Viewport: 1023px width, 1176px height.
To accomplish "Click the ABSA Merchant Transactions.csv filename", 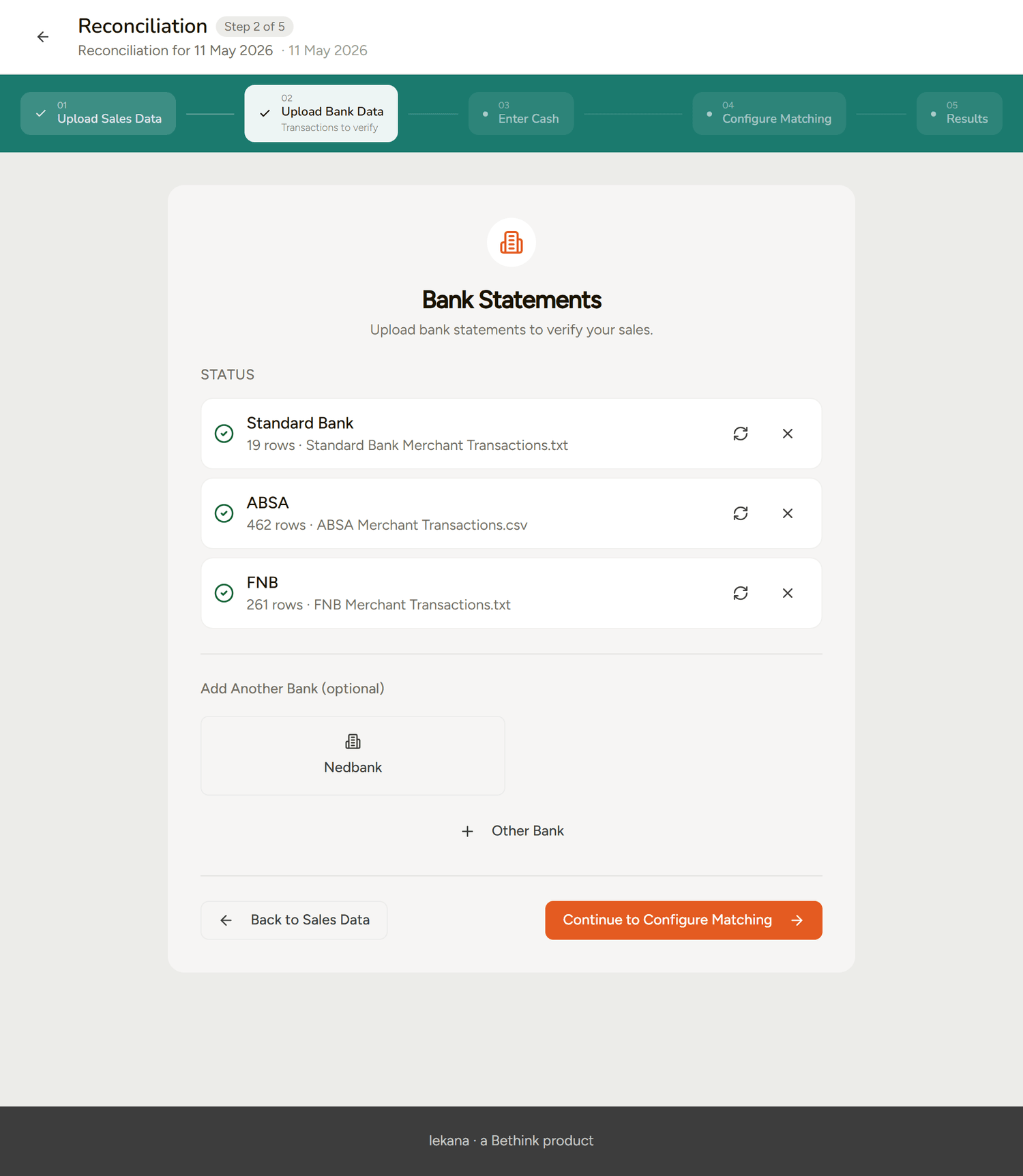I will (421, 525).
